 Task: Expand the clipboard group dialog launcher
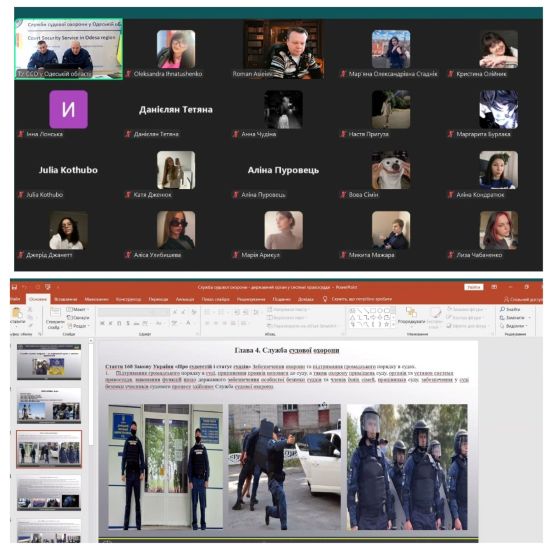(x=39, y=334)
